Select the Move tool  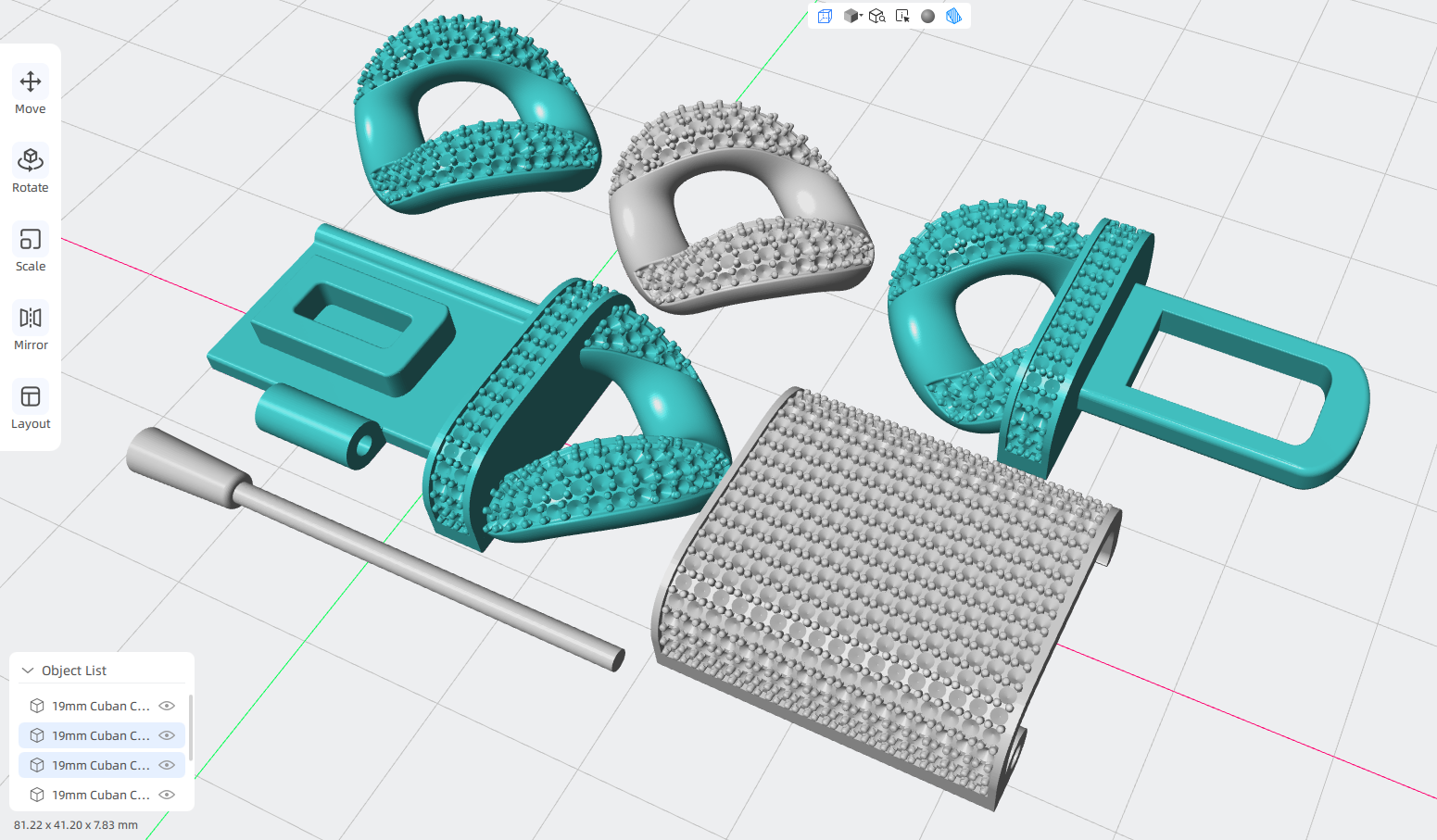tap(31, 92)
